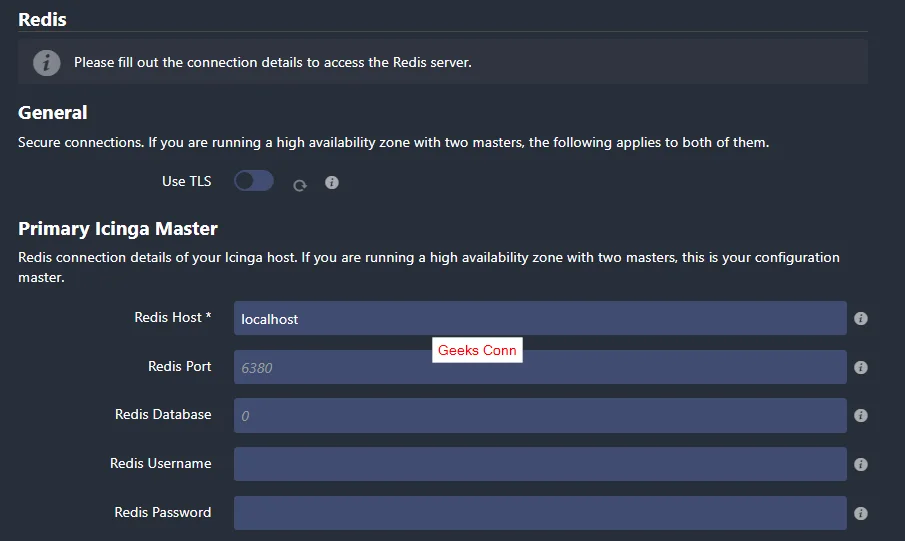Screen dimensions: 905x541
Task: Click the Redis Database label
Action: tap(163, 414)
